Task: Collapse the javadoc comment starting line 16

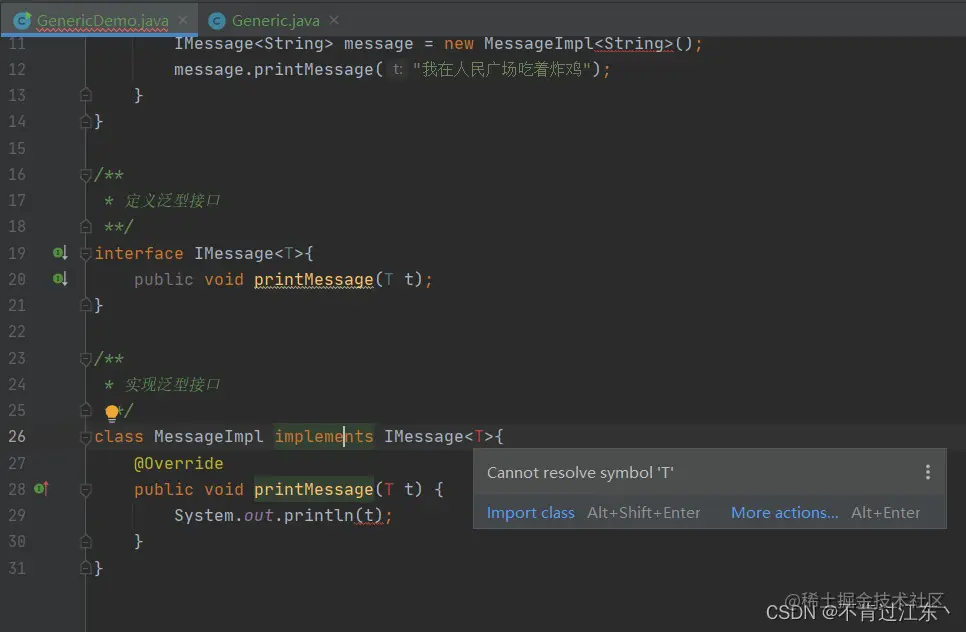Action: [86, 176]
